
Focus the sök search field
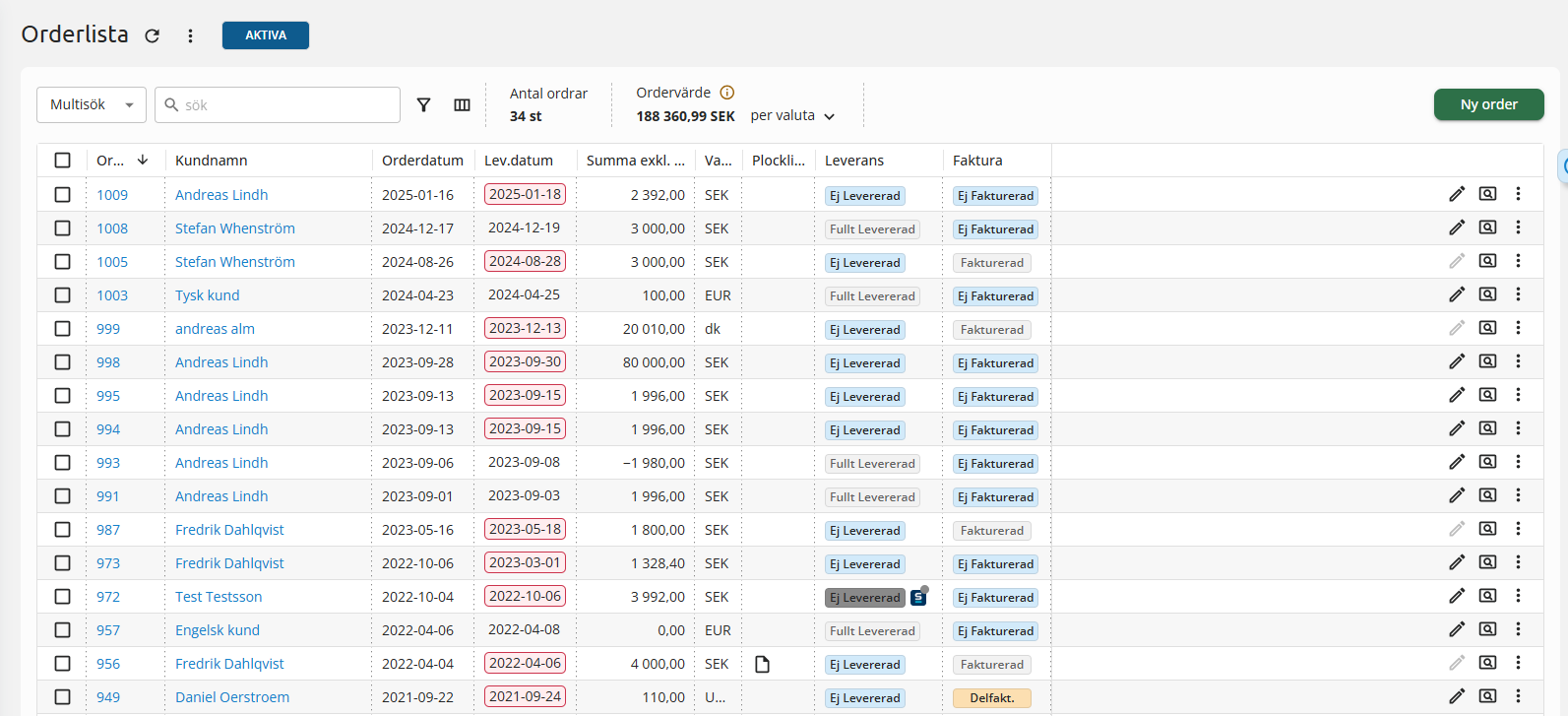pos(285,105)
